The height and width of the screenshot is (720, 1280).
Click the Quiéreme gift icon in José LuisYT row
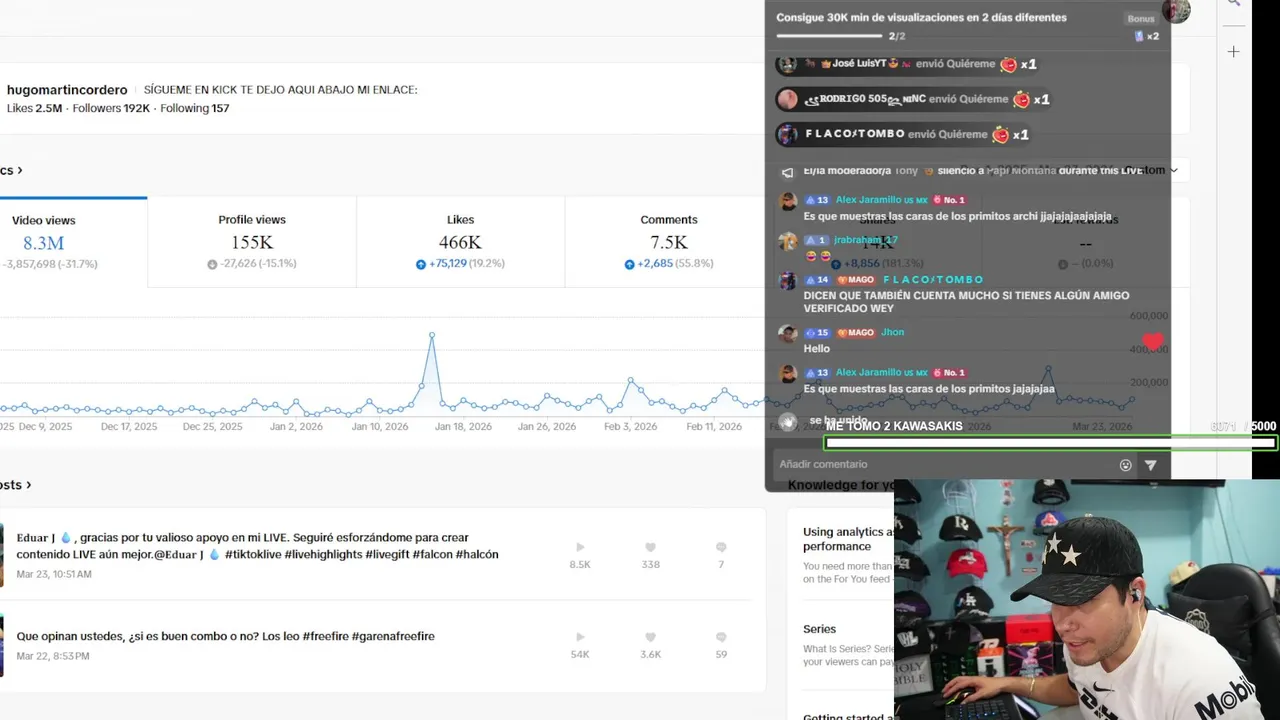tap(1008, 64)
